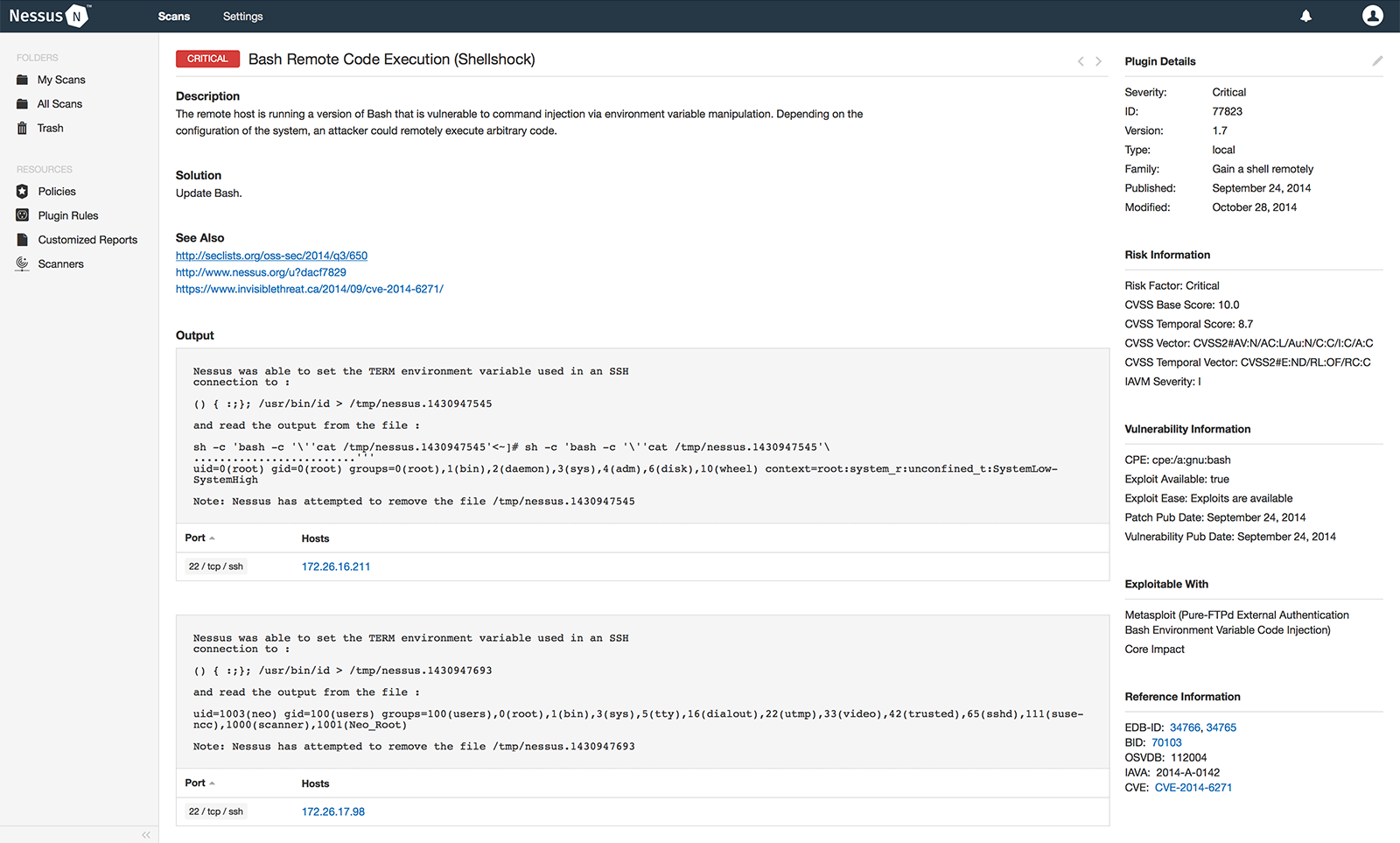This screenshot has width=1400, height=843.
Task: Open the My Scans folder
Action: pos(61,80)
